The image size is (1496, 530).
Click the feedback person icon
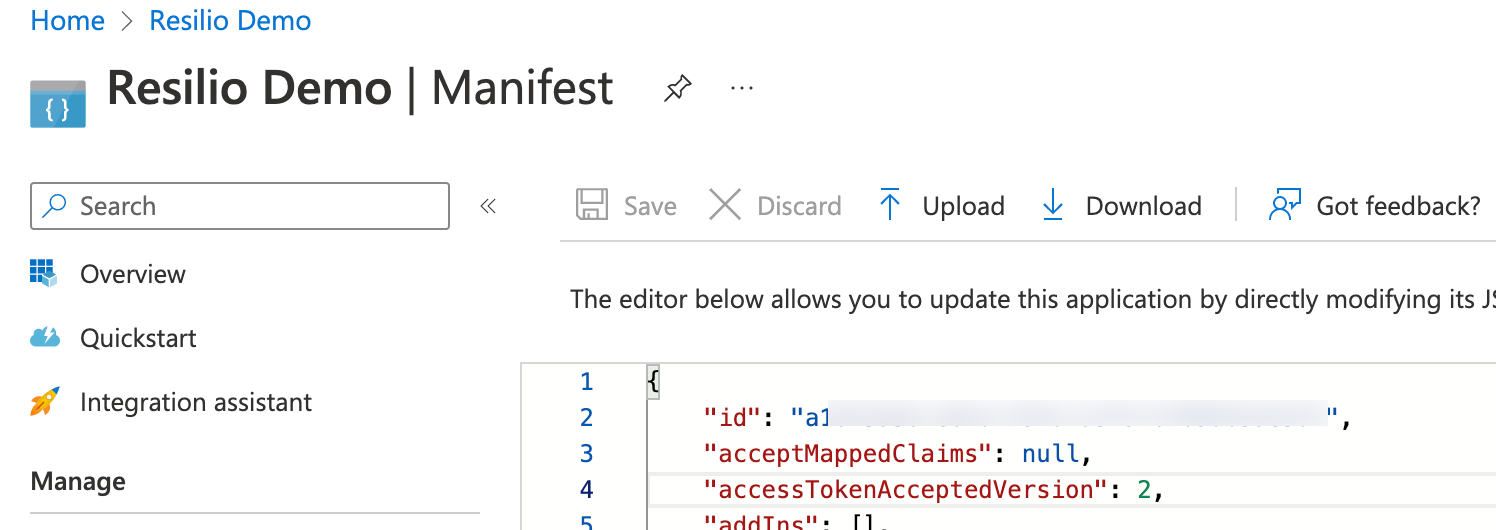tap(1284, 206)
